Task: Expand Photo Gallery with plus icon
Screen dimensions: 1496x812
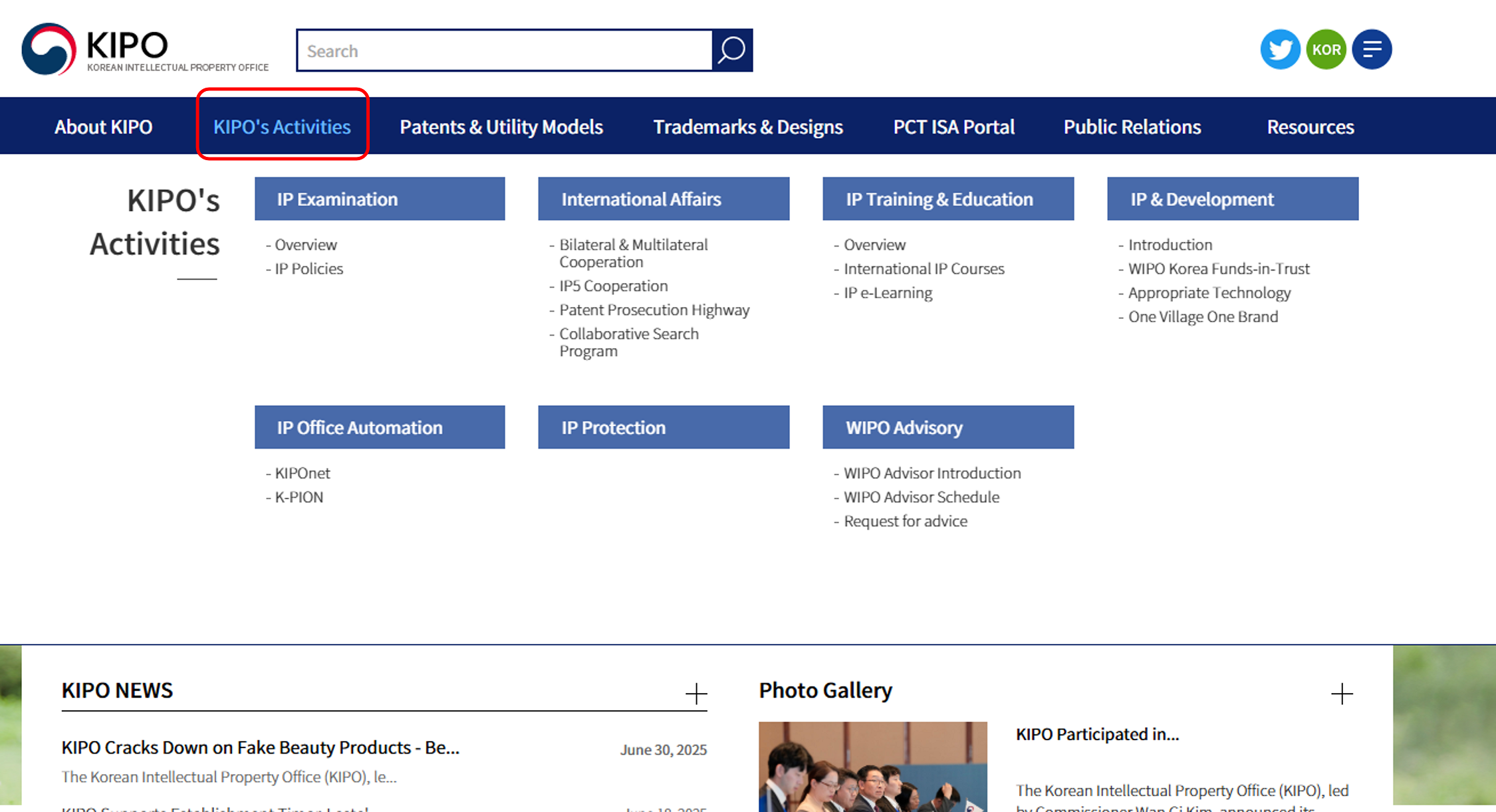Action: click(x=1342, y=694)
